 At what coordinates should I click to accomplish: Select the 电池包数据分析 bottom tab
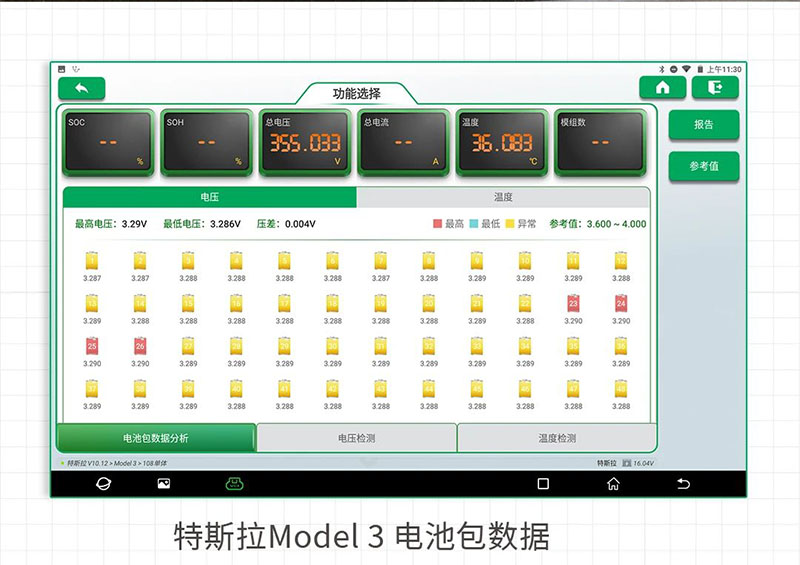(x=156, y=438)
